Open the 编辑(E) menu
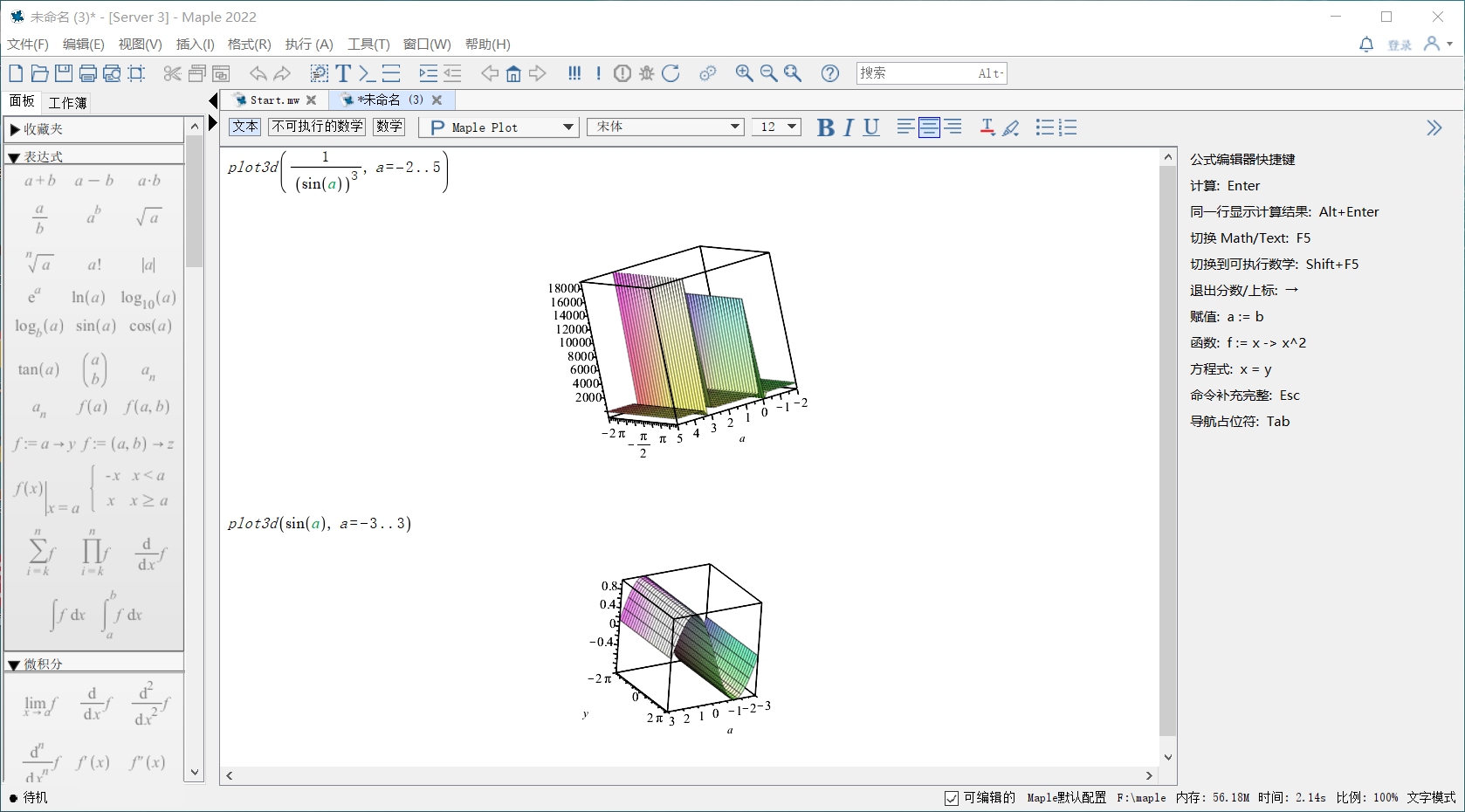 83,44
